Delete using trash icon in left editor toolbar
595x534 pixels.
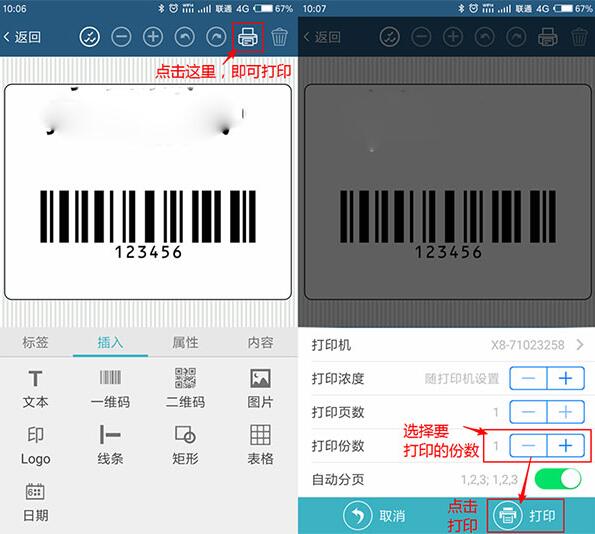[x=279, y=37]
